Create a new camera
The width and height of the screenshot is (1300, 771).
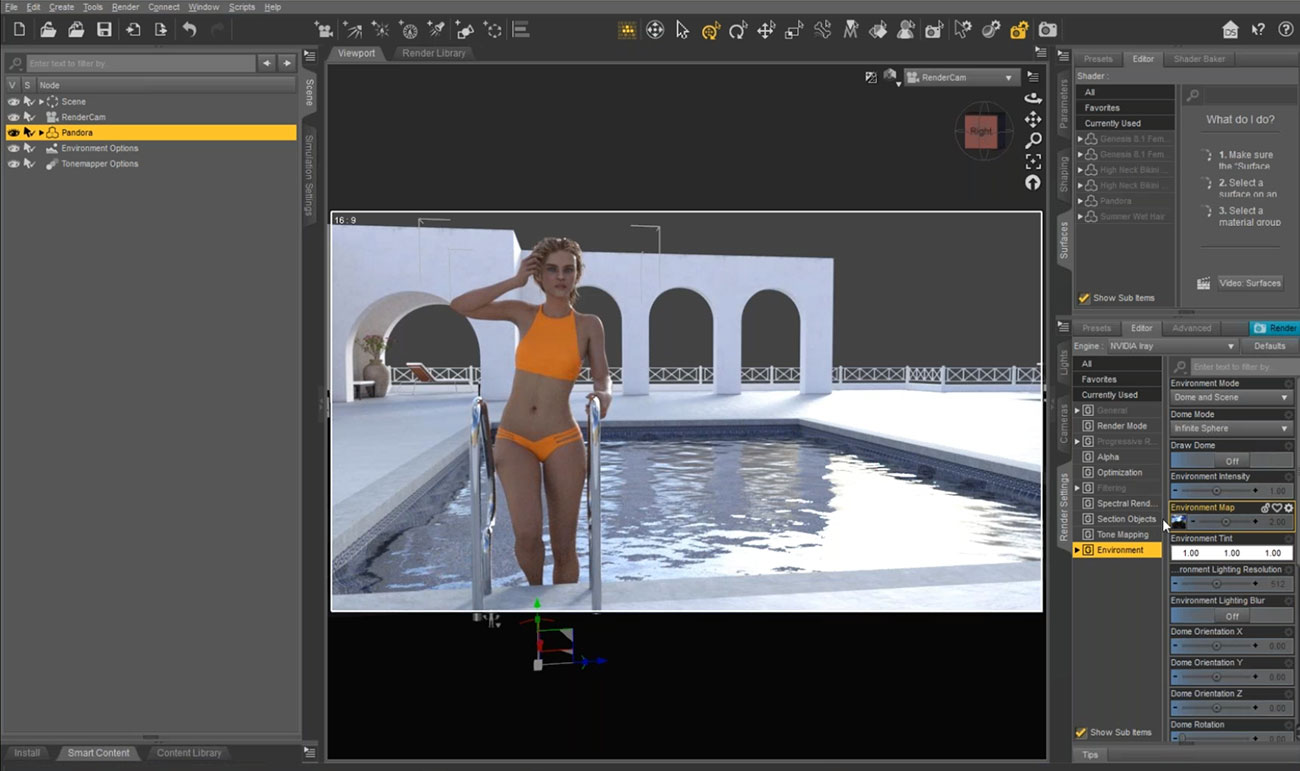click(324, 30)
